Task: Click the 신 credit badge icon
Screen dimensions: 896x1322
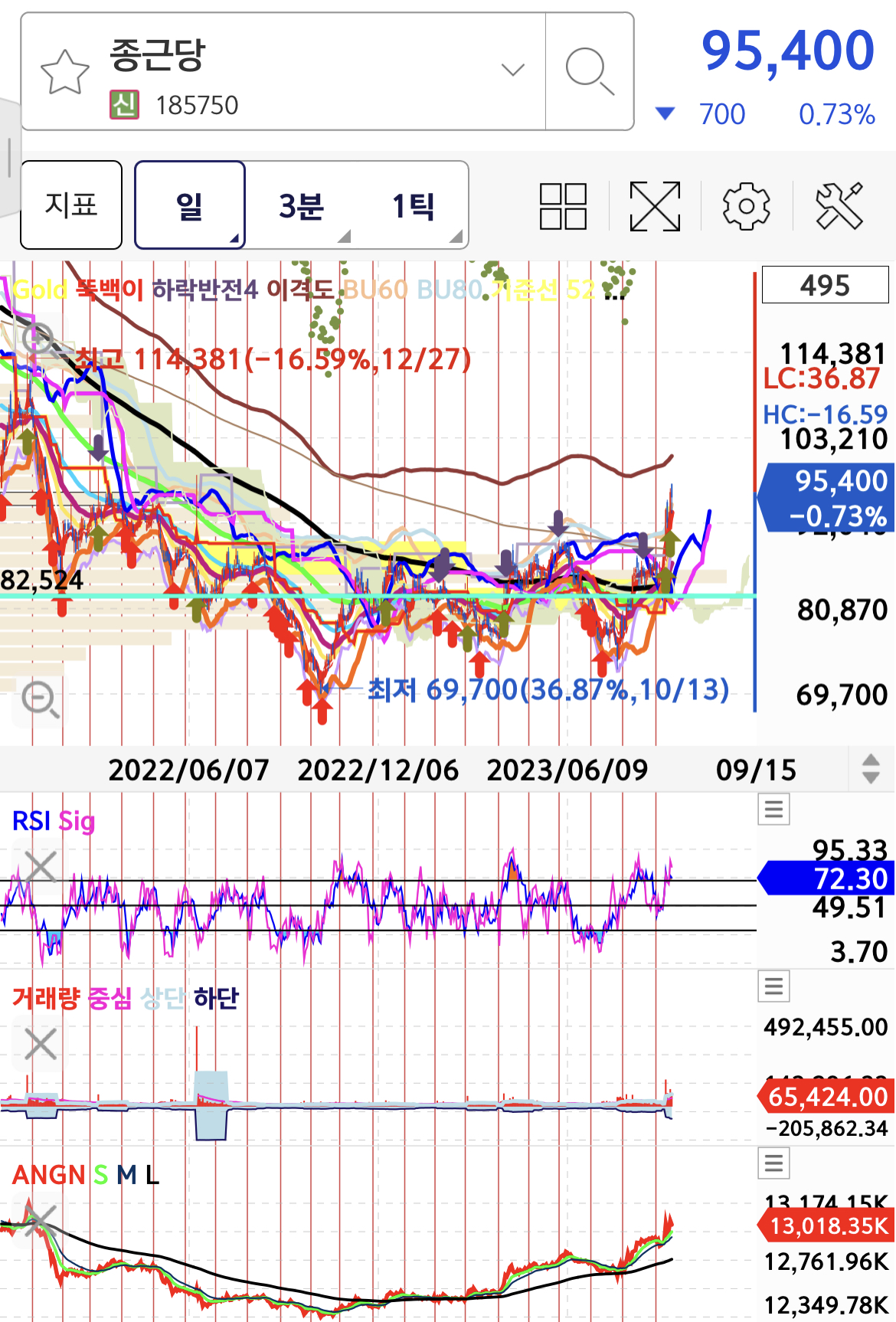Action: click(x=124, y=104)
